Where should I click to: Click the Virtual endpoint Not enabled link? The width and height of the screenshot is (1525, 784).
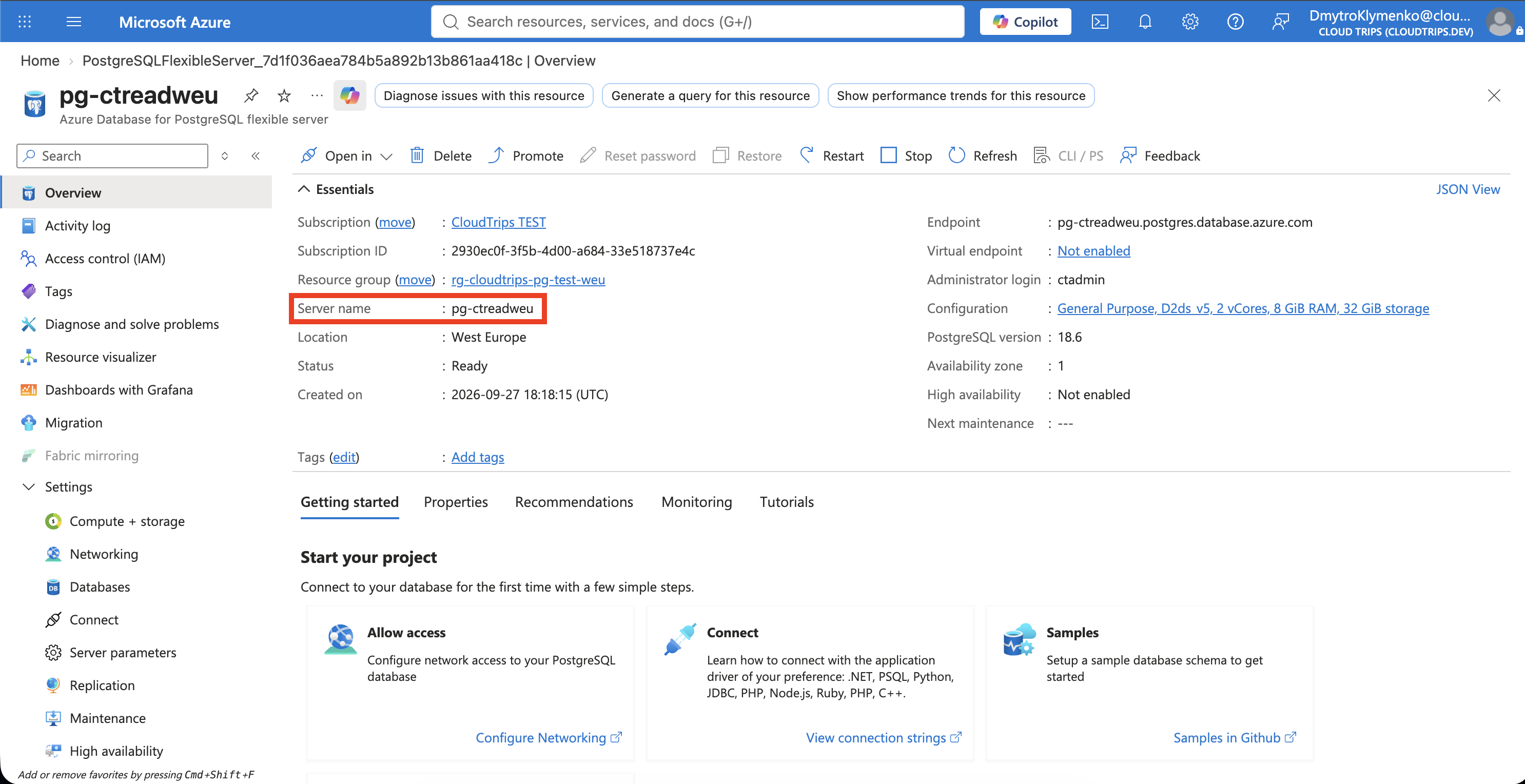click(1094, 250)
